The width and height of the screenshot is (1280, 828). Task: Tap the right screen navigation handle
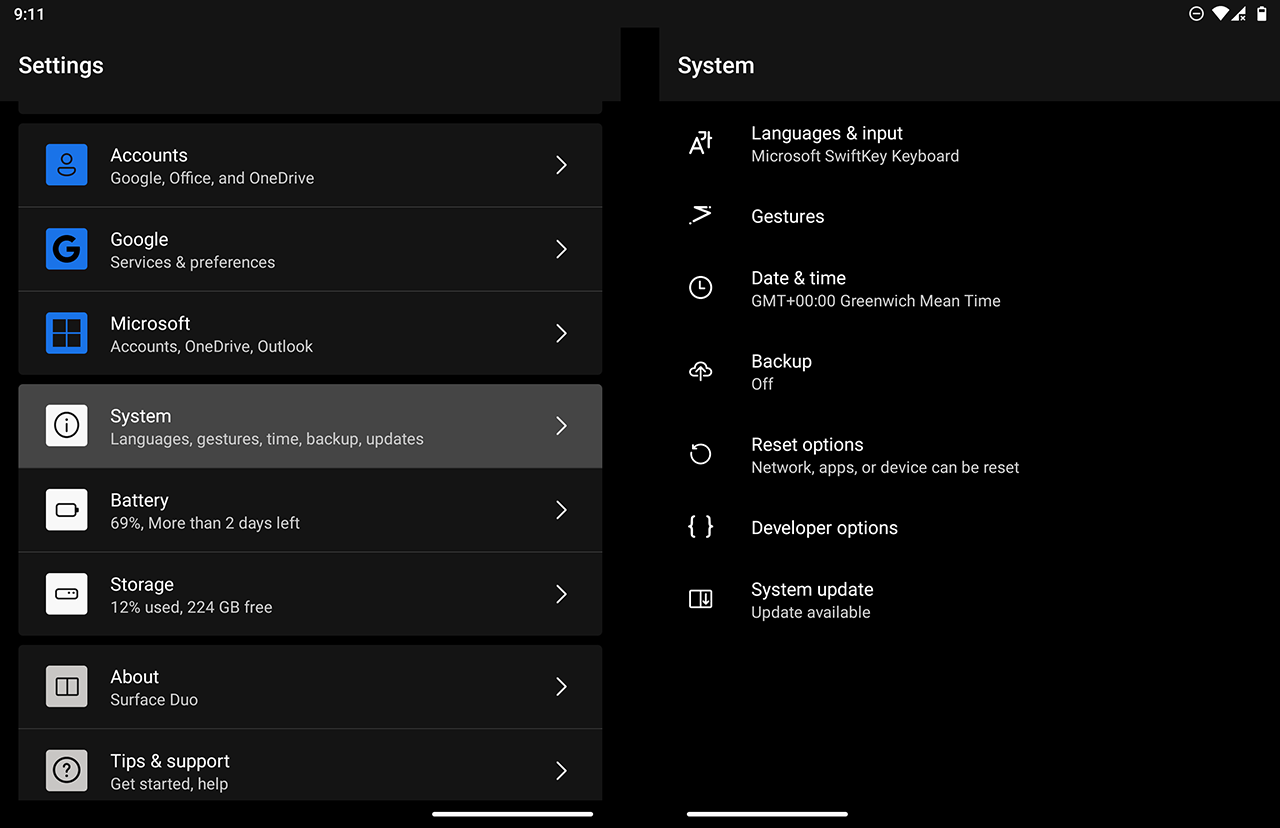[767, 814]
